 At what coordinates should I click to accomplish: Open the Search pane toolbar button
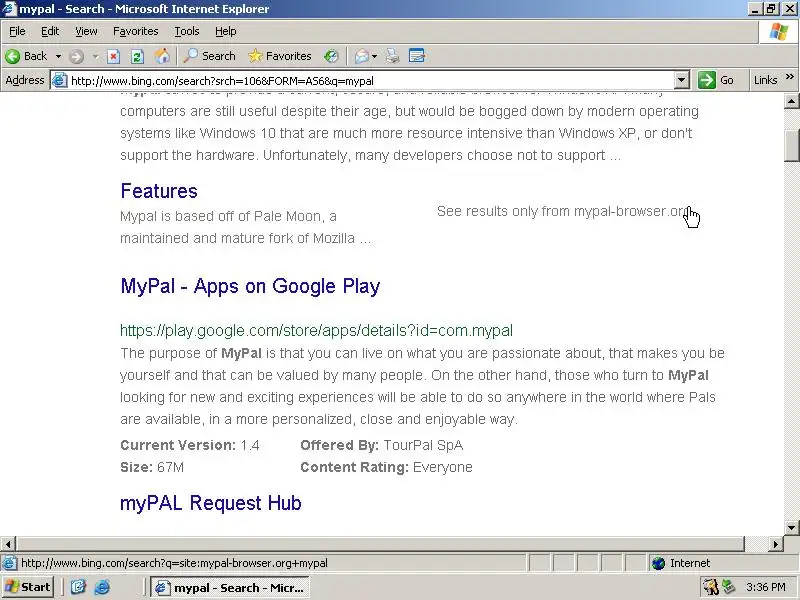point(210,56)
